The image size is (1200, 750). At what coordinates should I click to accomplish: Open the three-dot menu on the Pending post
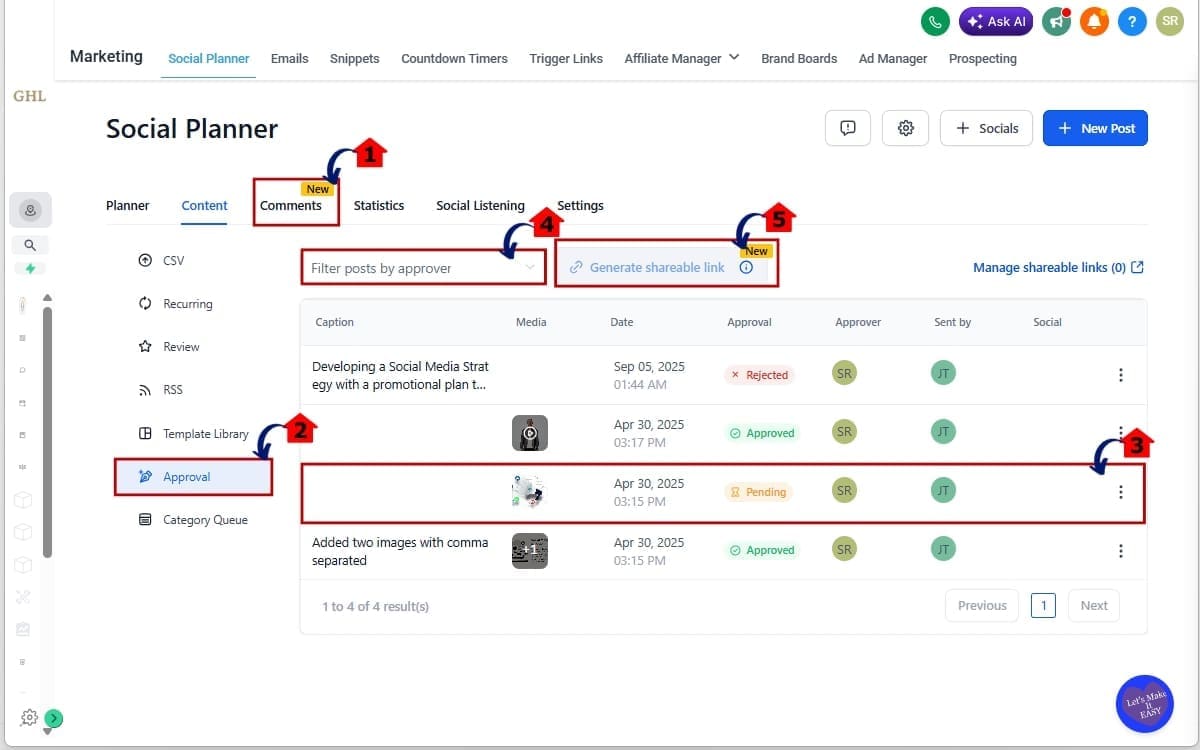pyautogui.click(x=1121, y=491)
